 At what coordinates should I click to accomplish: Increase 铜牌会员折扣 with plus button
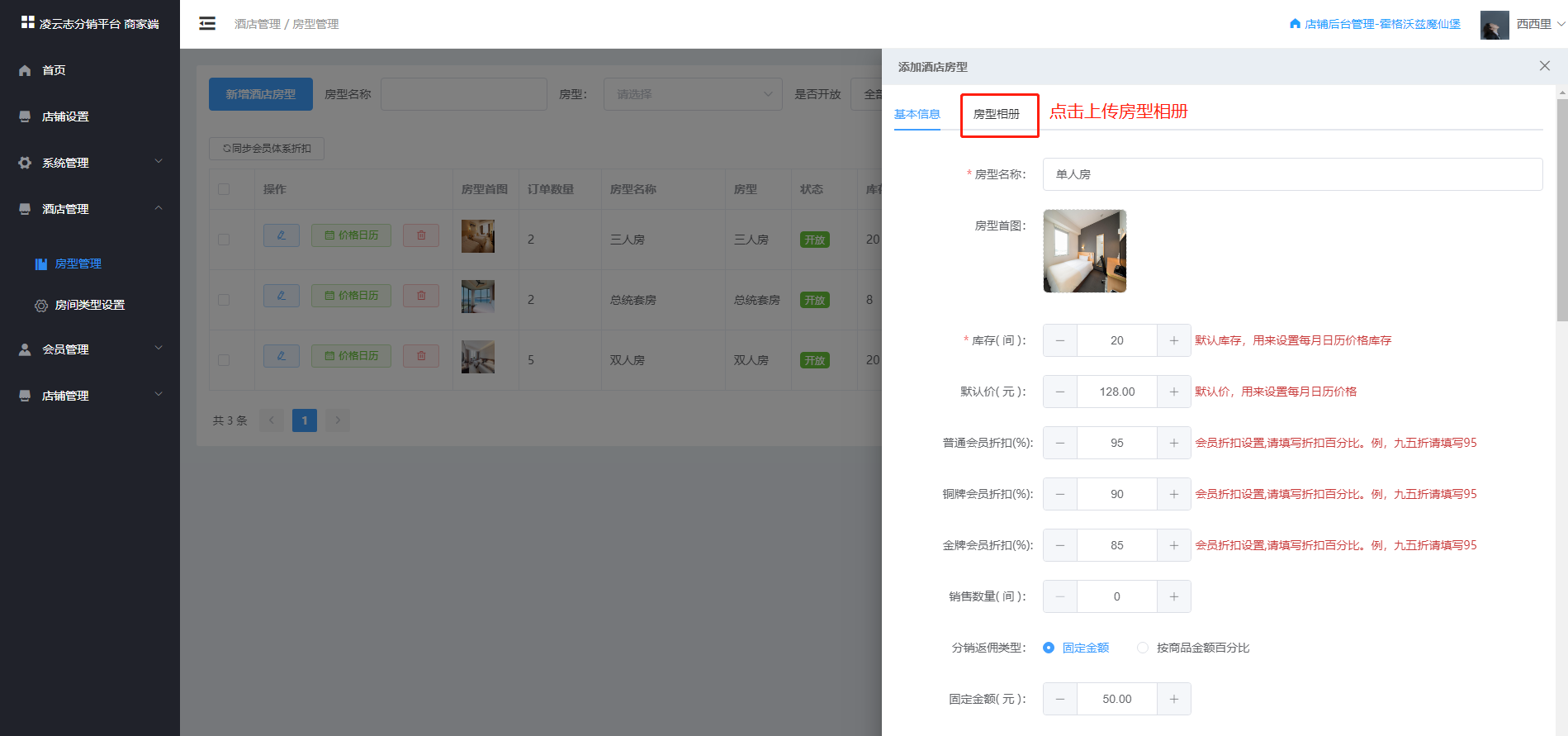coord(1174,494)
